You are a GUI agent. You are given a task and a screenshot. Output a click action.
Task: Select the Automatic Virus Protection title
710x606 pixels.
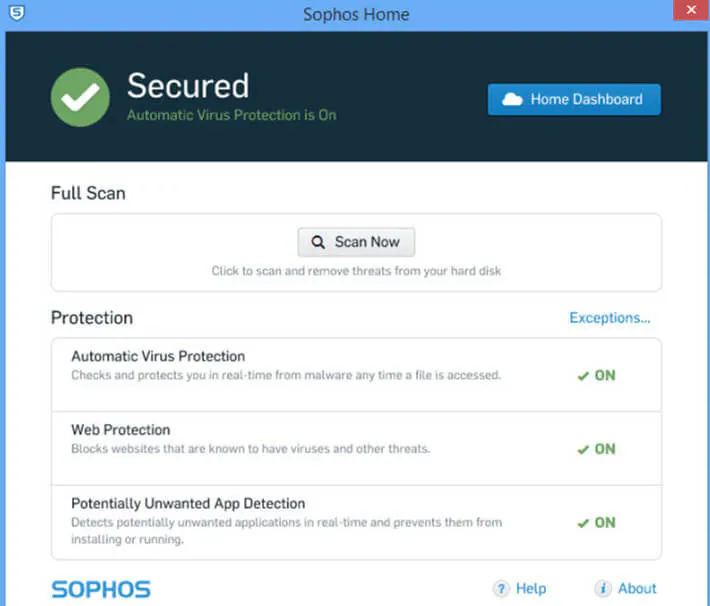point(158,356)
